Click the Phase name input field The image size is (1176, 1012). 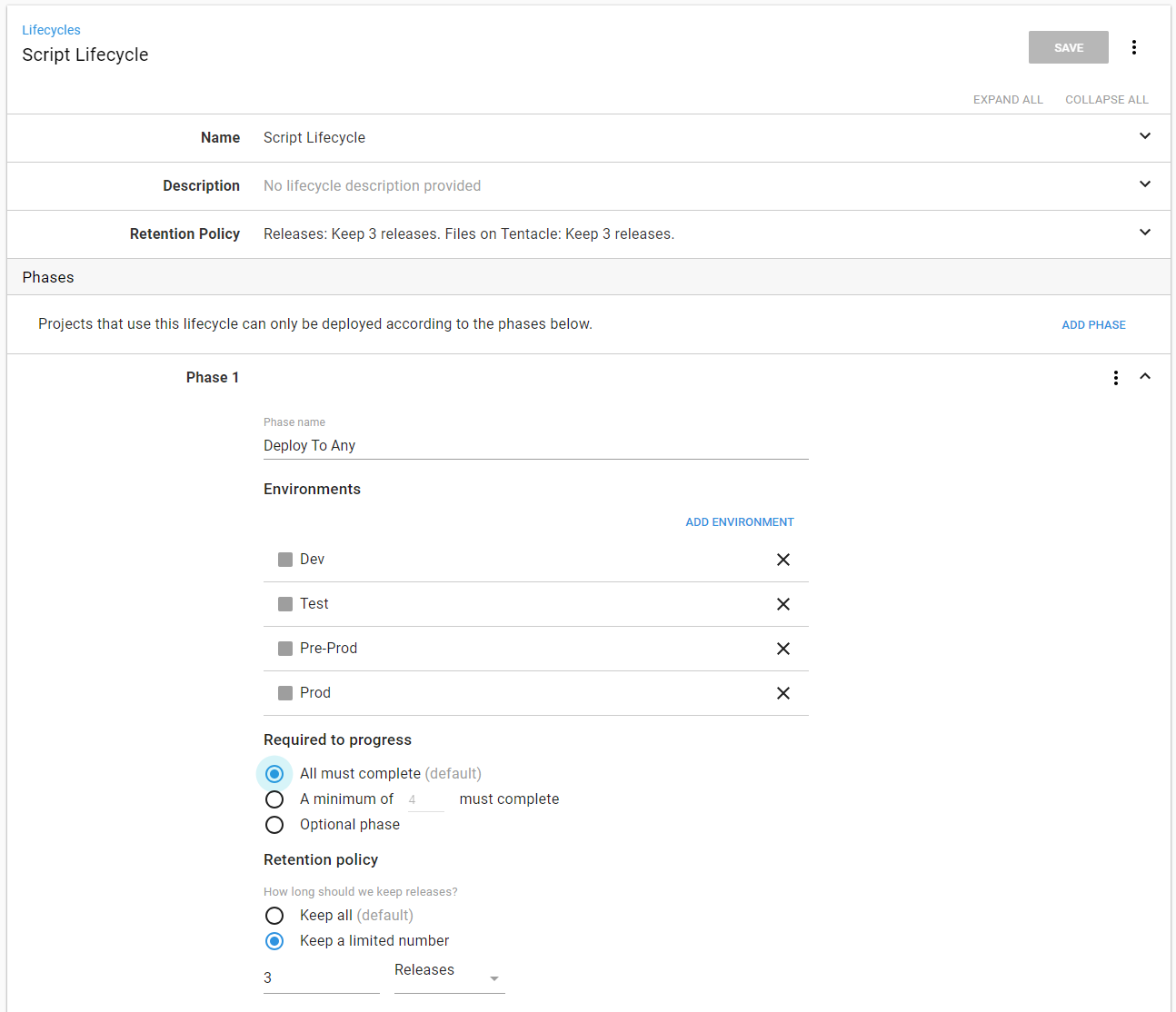point(535,446)
